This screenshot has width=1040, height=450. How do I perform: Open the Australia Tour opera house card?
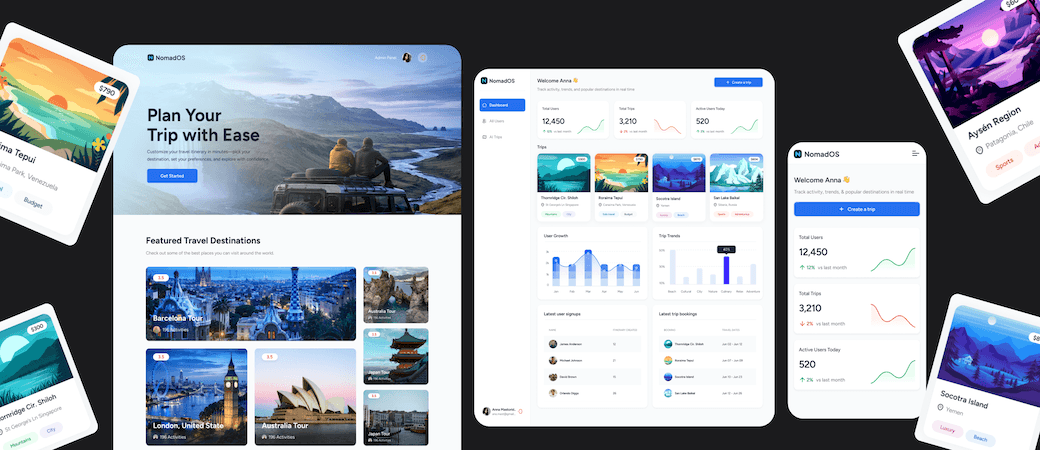coord(305,397)
